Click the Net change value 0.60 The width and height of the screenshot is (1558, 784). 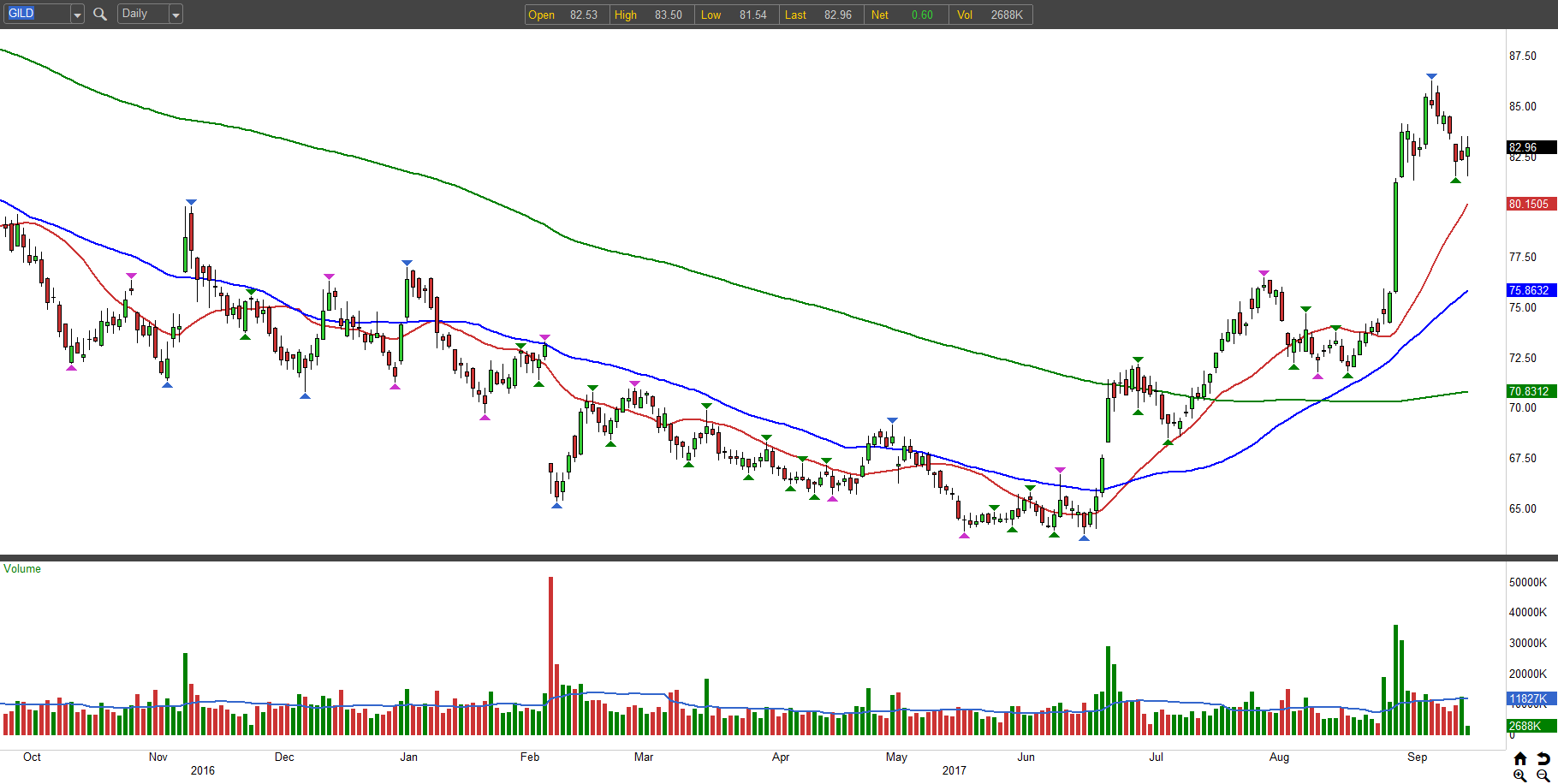922,15
